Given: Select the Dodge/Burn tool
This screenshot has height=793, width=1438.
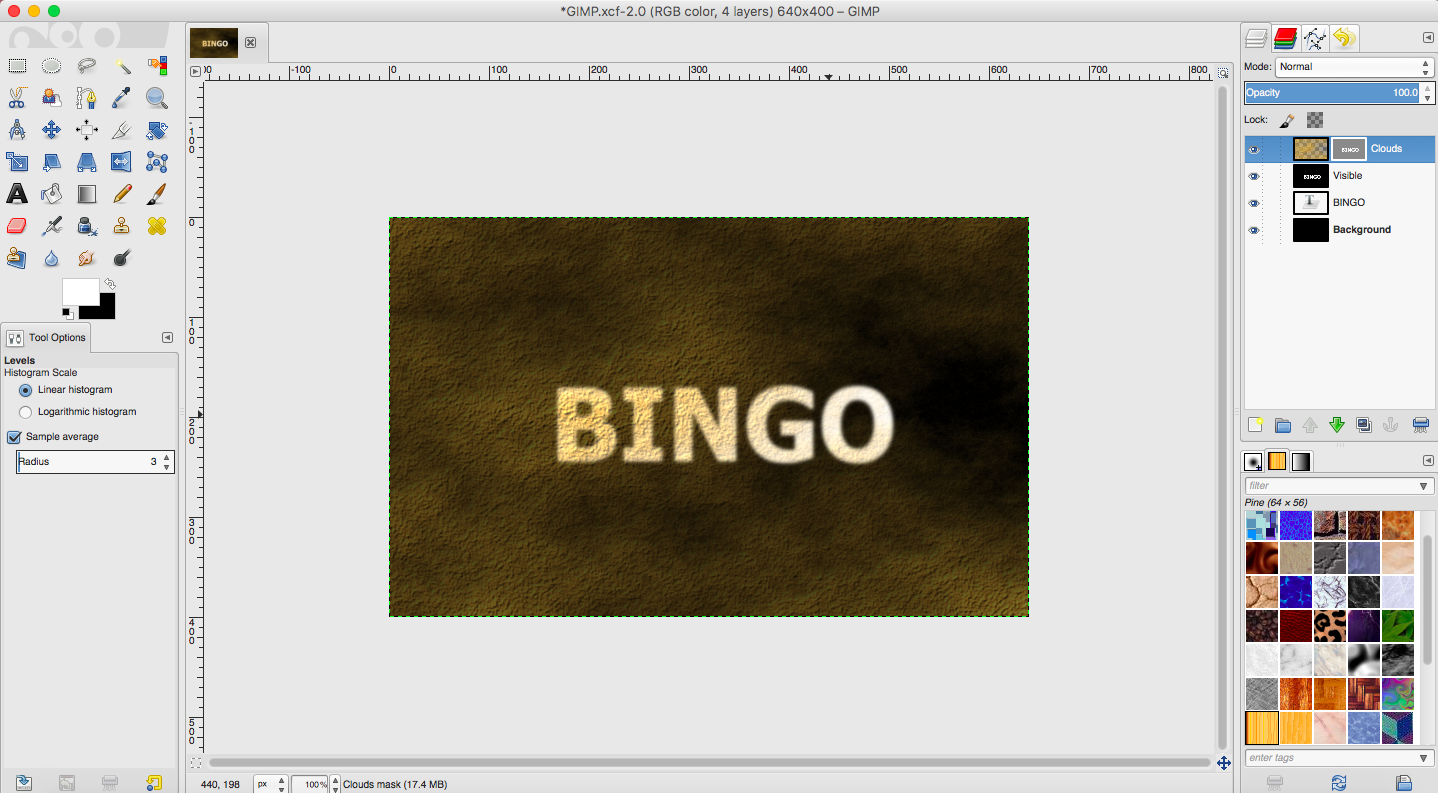Looking at the screenshot, I should 122,258.
